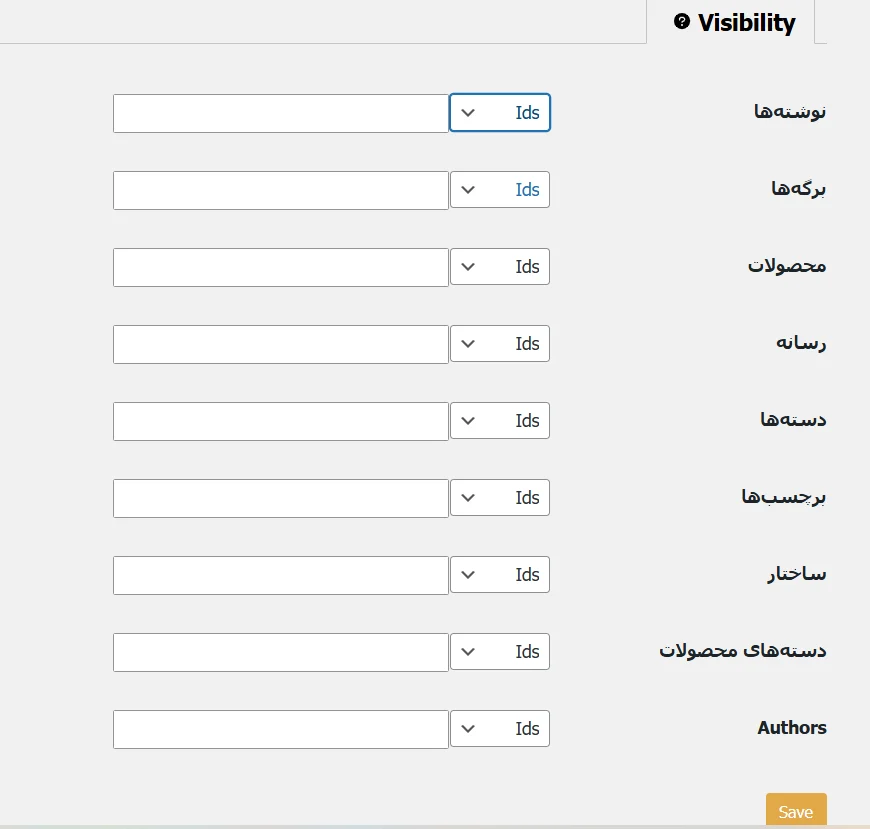The image size is (870, 829).
Task: Expand the محصولات dropdown chevron
Action: click(x=468, y=267)
